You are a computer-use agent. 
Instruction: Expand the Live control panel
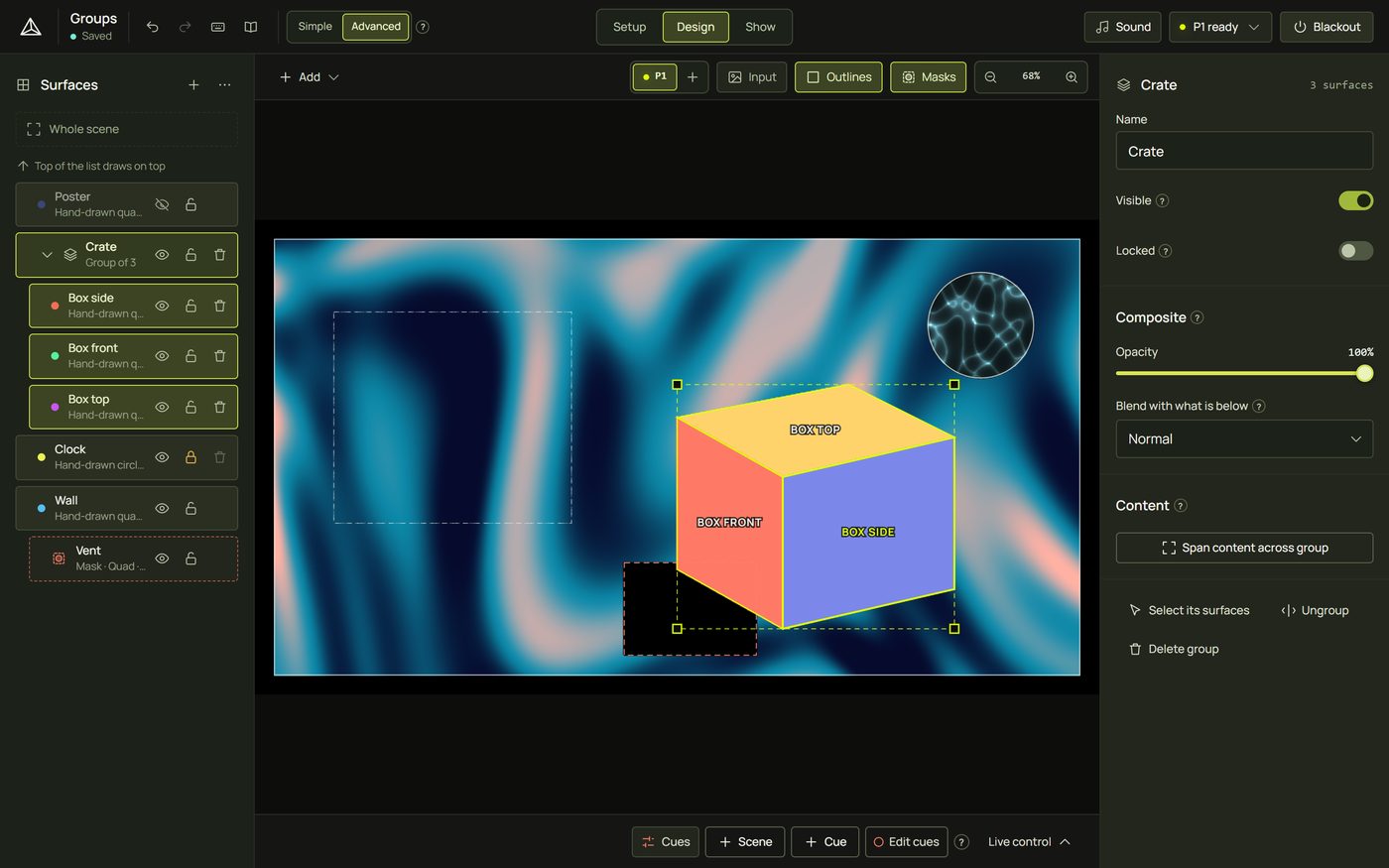(1030, 842)
